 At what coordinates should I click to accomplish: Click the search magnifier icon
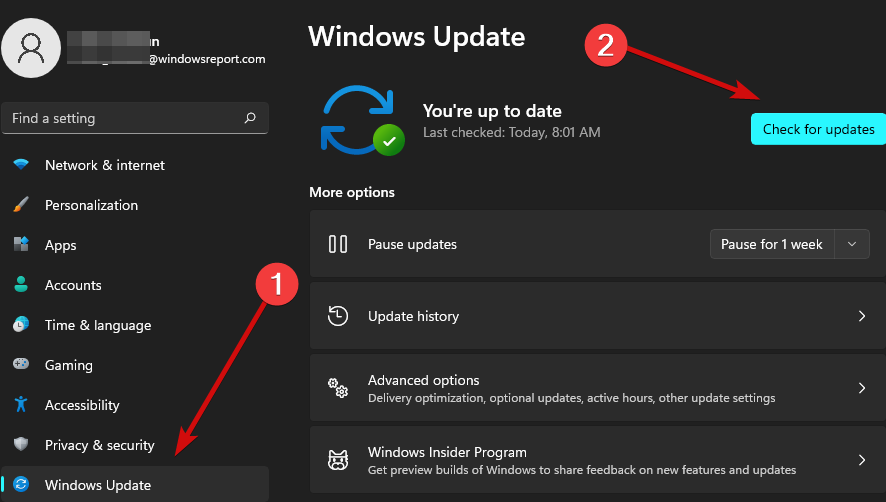[x=250, y=118]
